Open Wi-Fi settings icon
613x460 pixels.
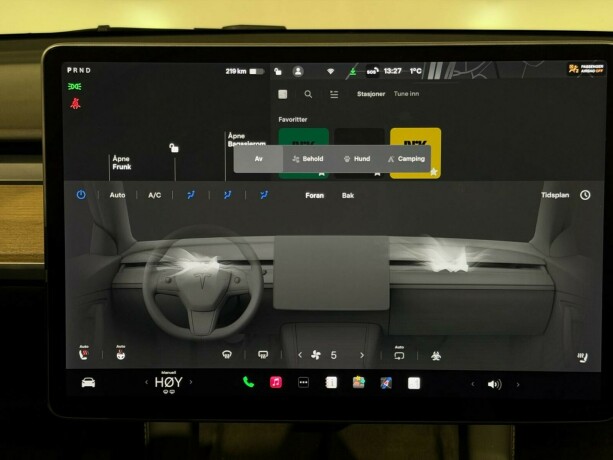click(x=330, y=71)
